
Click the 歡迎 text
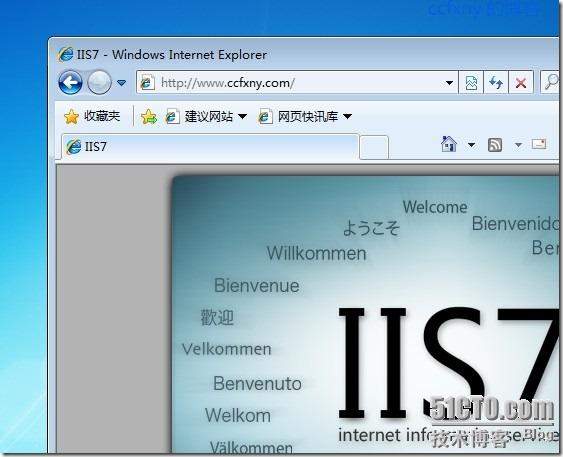tap(217, 318)
